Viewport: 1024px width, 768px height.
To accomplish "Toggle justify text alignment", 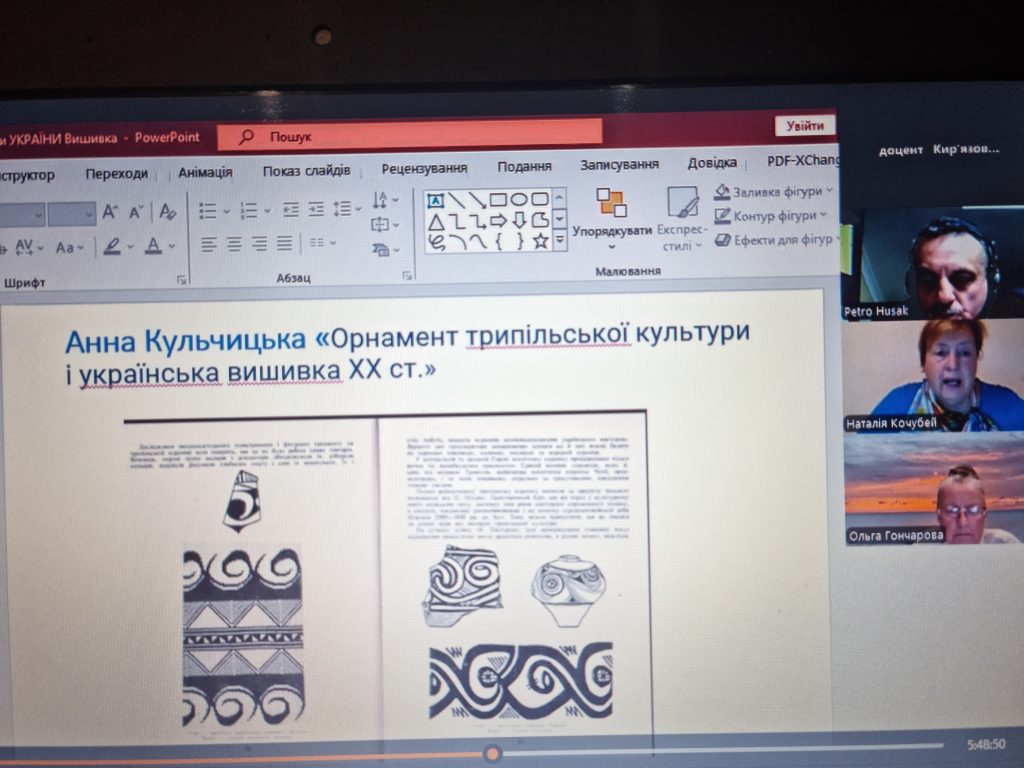I will click(x=285, y=243).
